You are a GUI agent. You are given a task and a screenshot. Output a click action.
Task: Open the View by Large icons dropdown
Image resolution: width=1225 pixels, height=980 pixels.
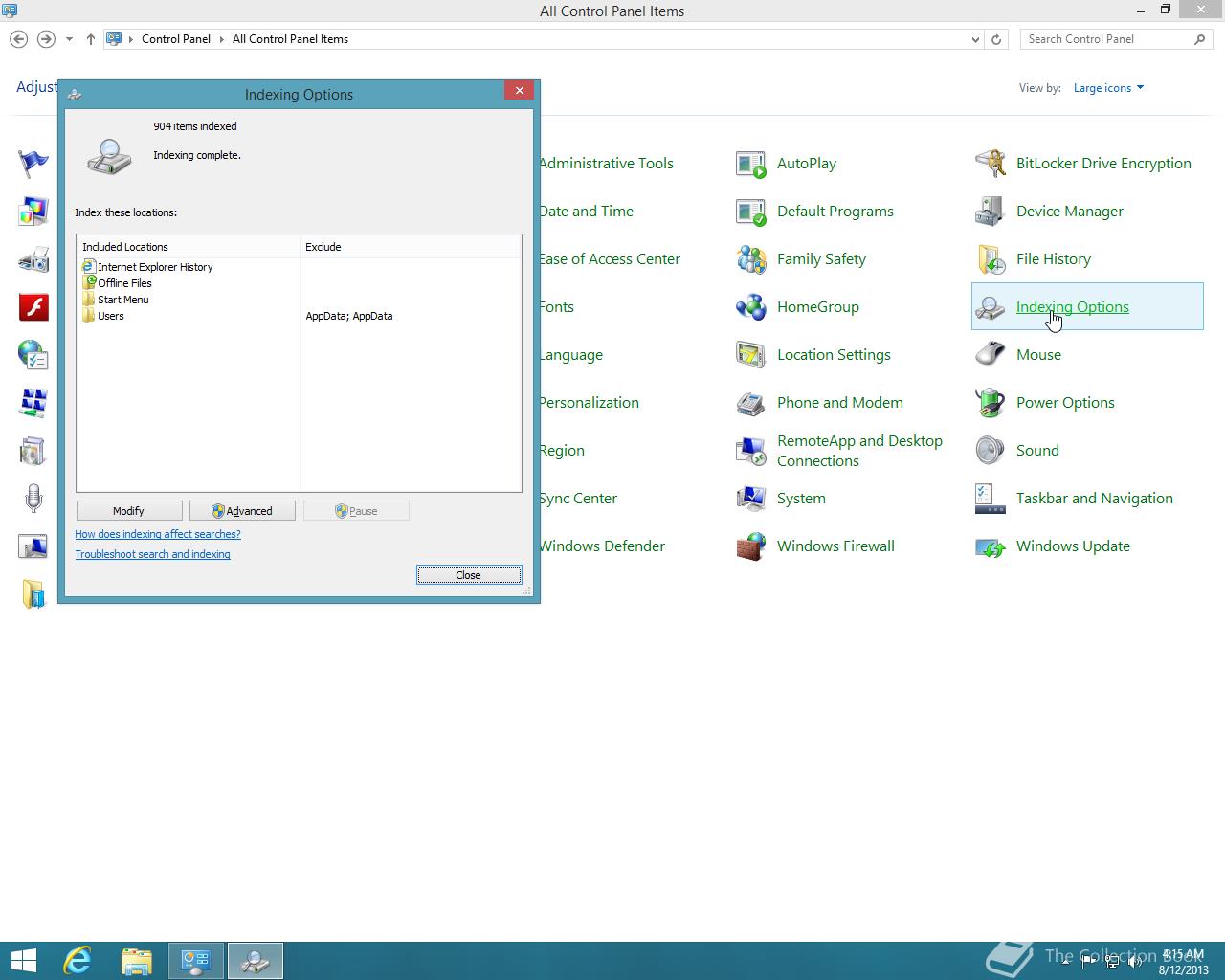[x=1108, y=88]
